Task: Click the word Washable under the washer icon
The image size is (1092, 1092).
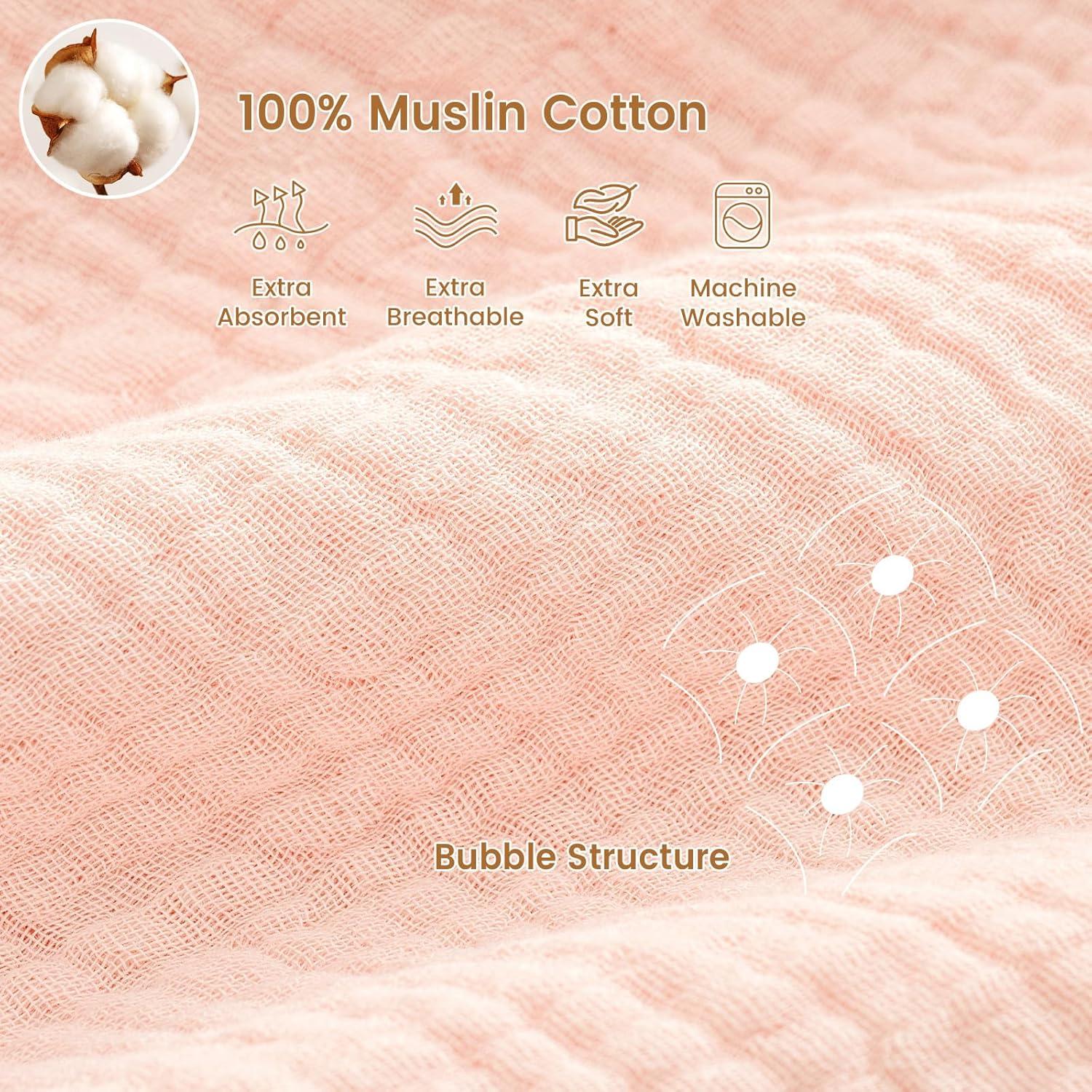Action: click(x=743, y=317)
